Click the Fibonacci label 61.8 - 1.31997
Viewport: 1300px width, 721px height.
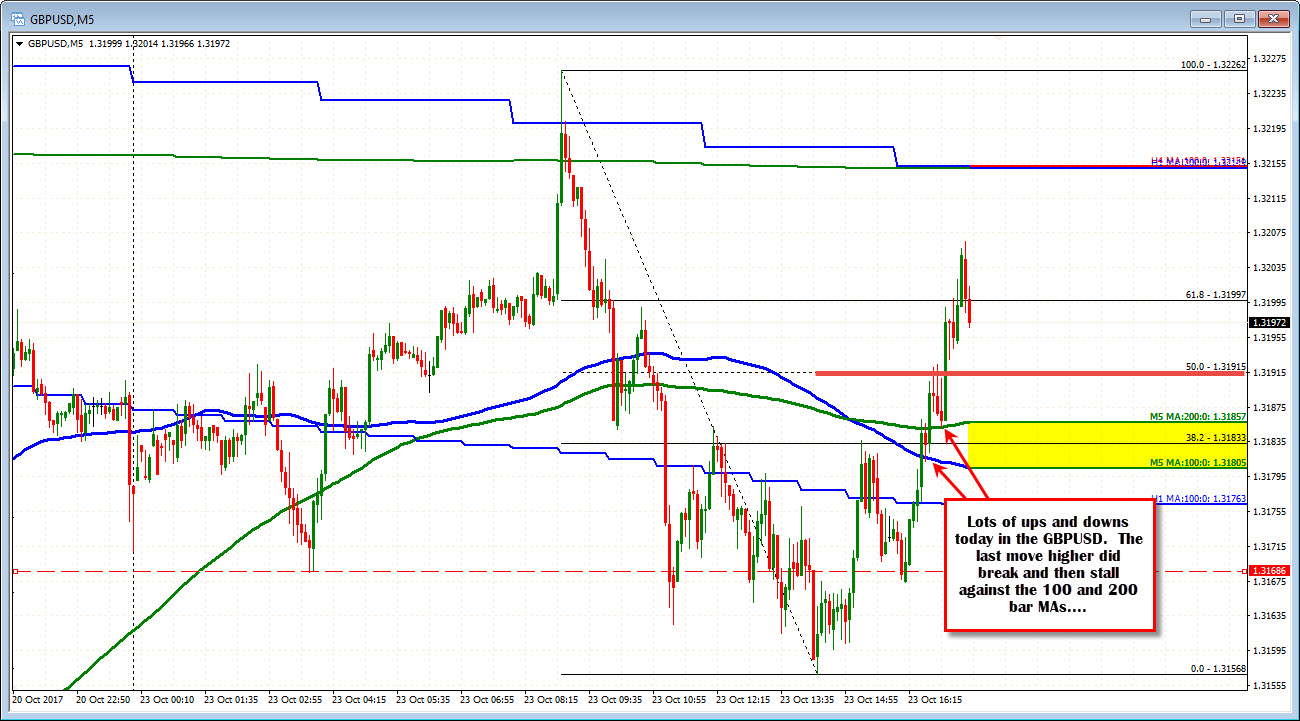click(1215, 294)
